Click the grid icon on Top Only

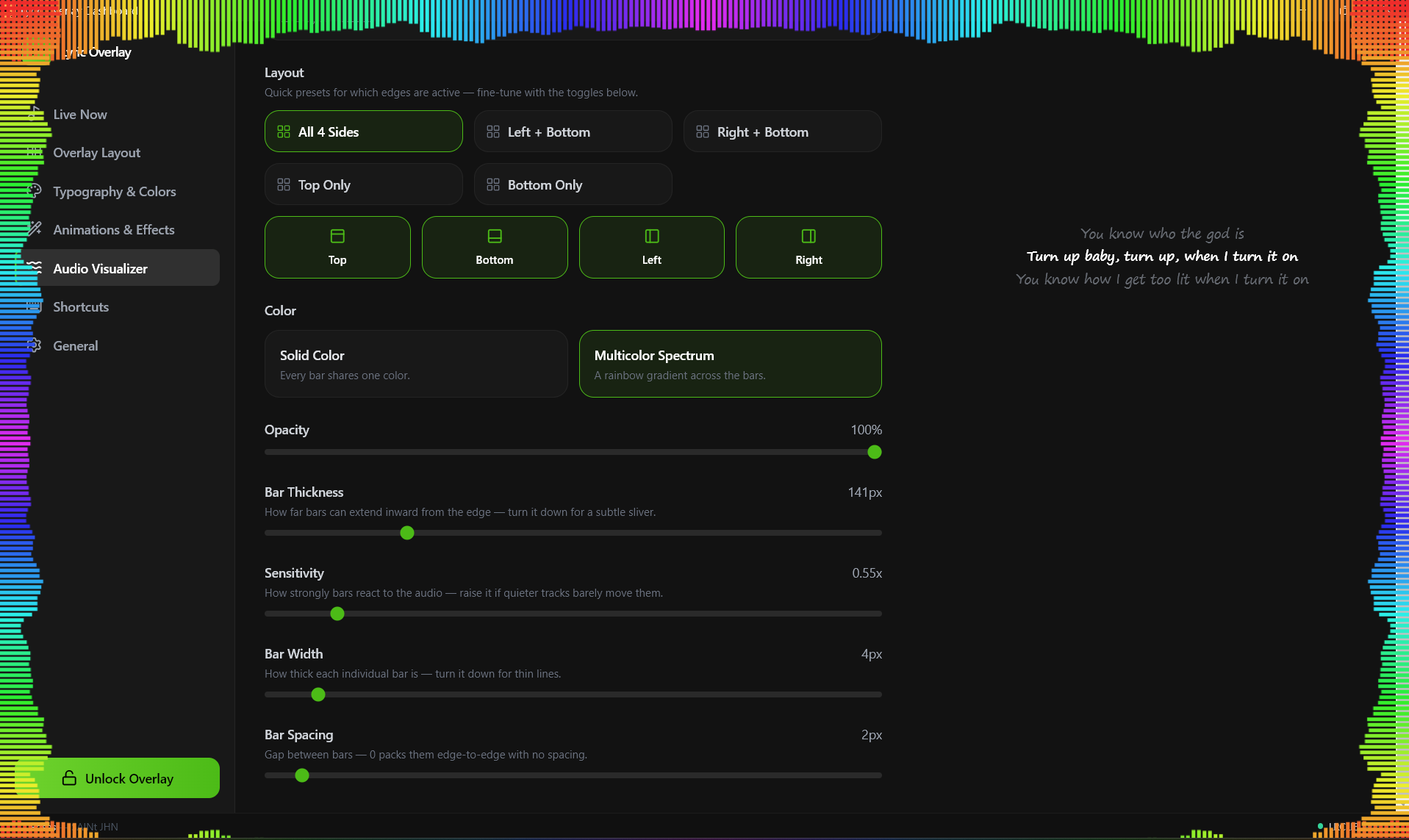point(284,184)
